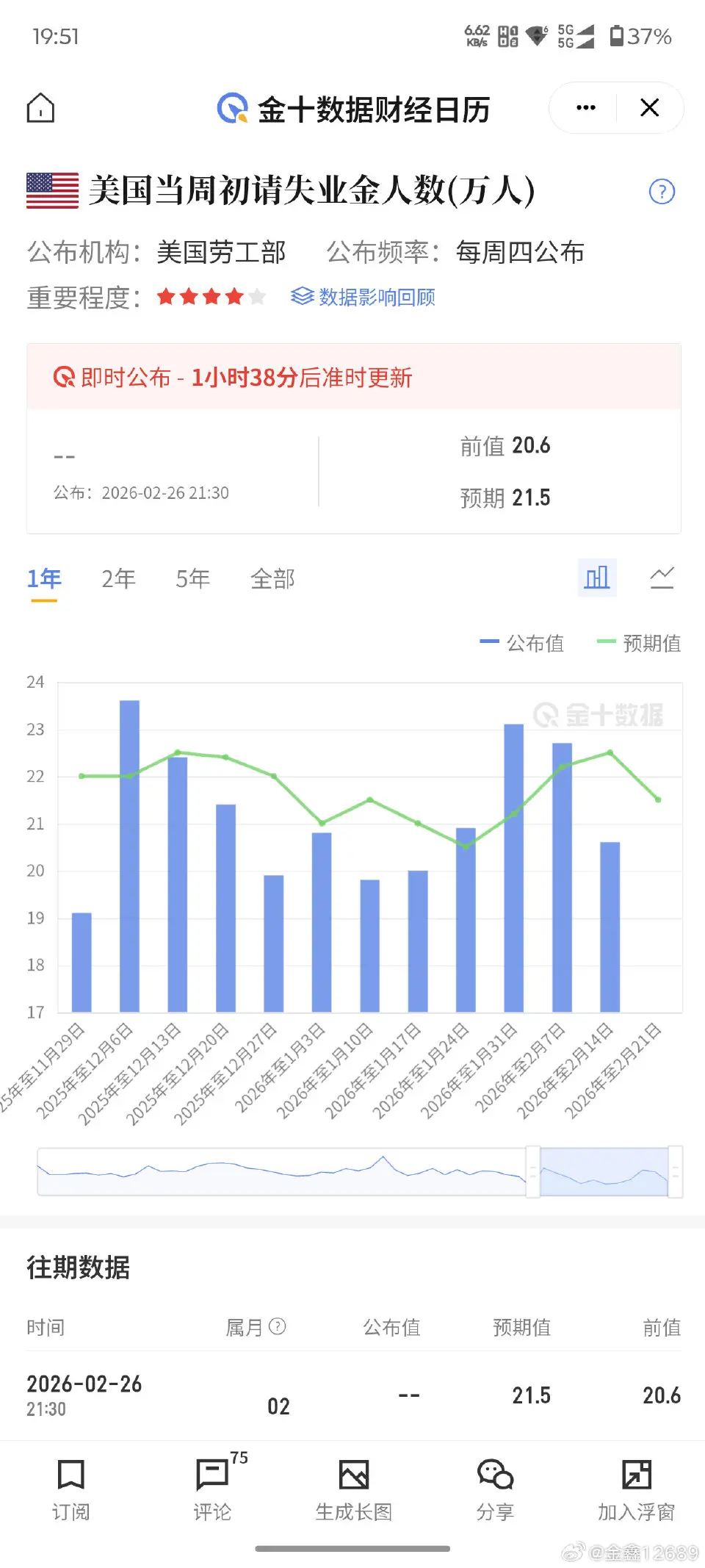This screenshot has height=1568, width=705.
Task: Close the mini program with X
Action: pos(649,108)
